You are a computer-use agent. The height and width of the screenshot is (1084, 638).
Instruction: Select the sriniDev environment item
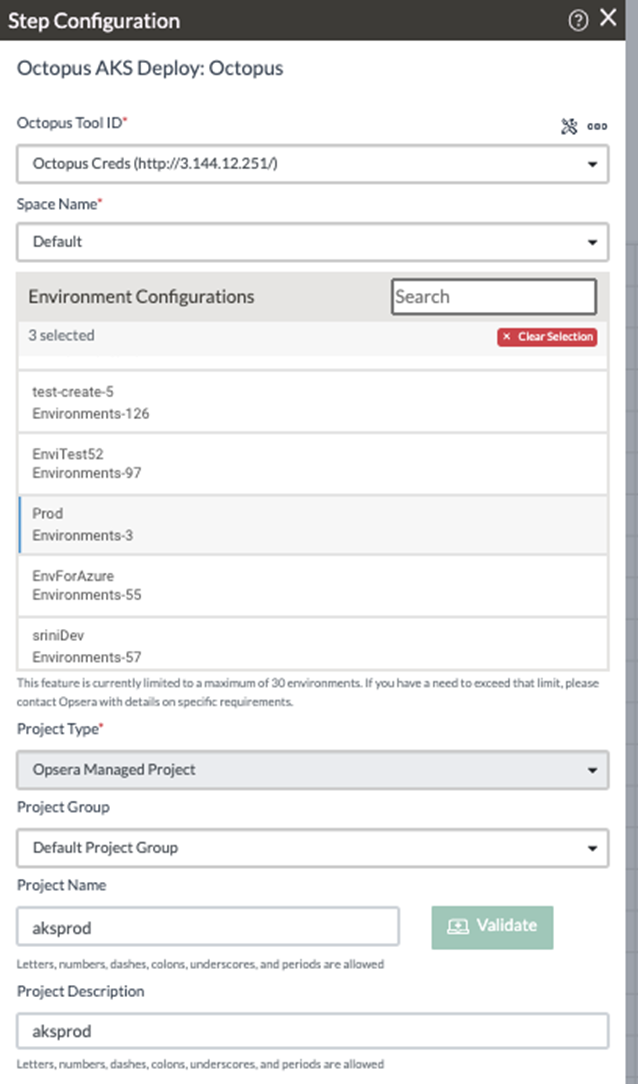[x=312, y=644]
